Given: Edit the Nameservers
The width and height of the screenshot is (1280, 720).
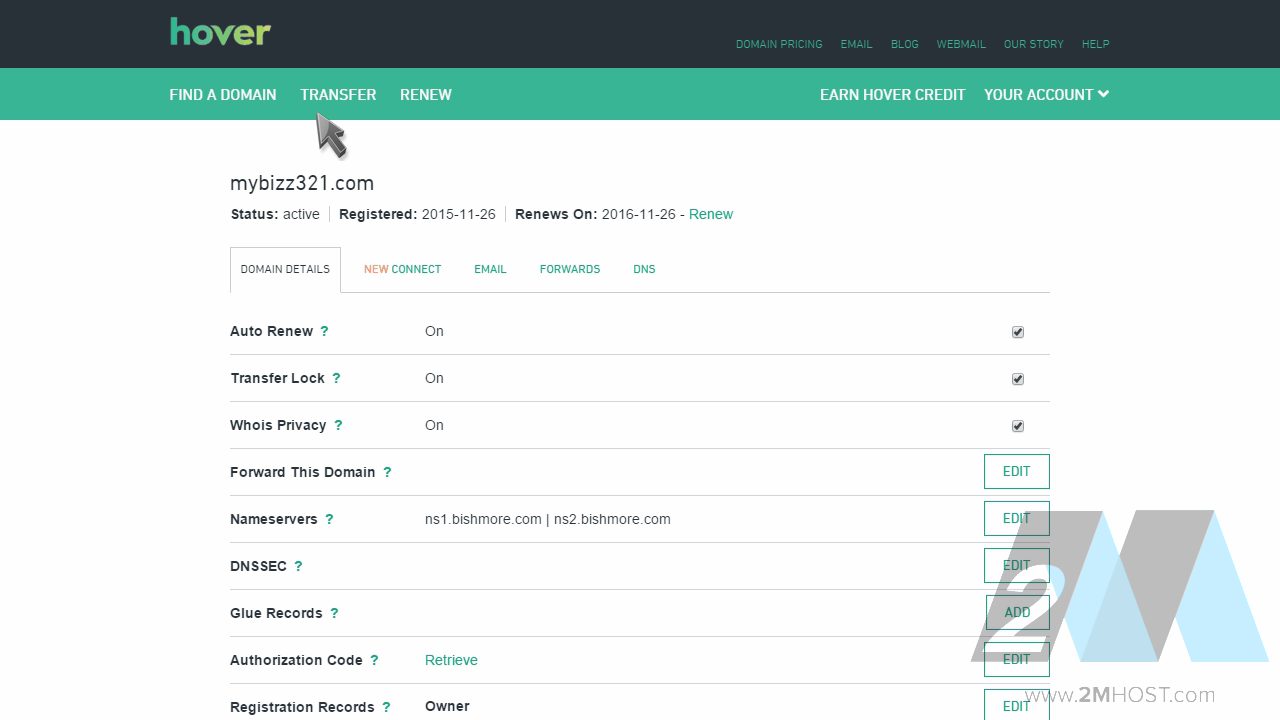Looking at the screenshot, I should coord(1016,519).
